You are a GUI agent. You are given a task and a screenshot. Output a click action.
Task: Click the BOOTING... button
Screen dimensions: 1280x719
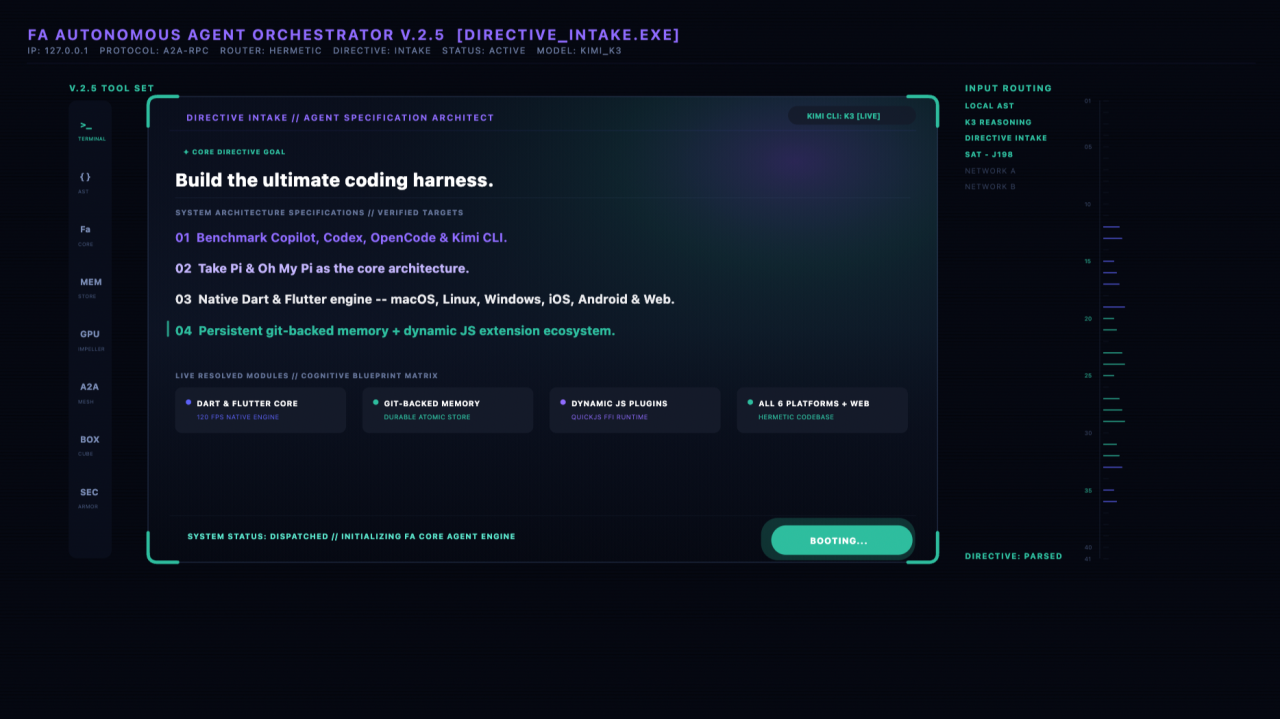[841, 541]
